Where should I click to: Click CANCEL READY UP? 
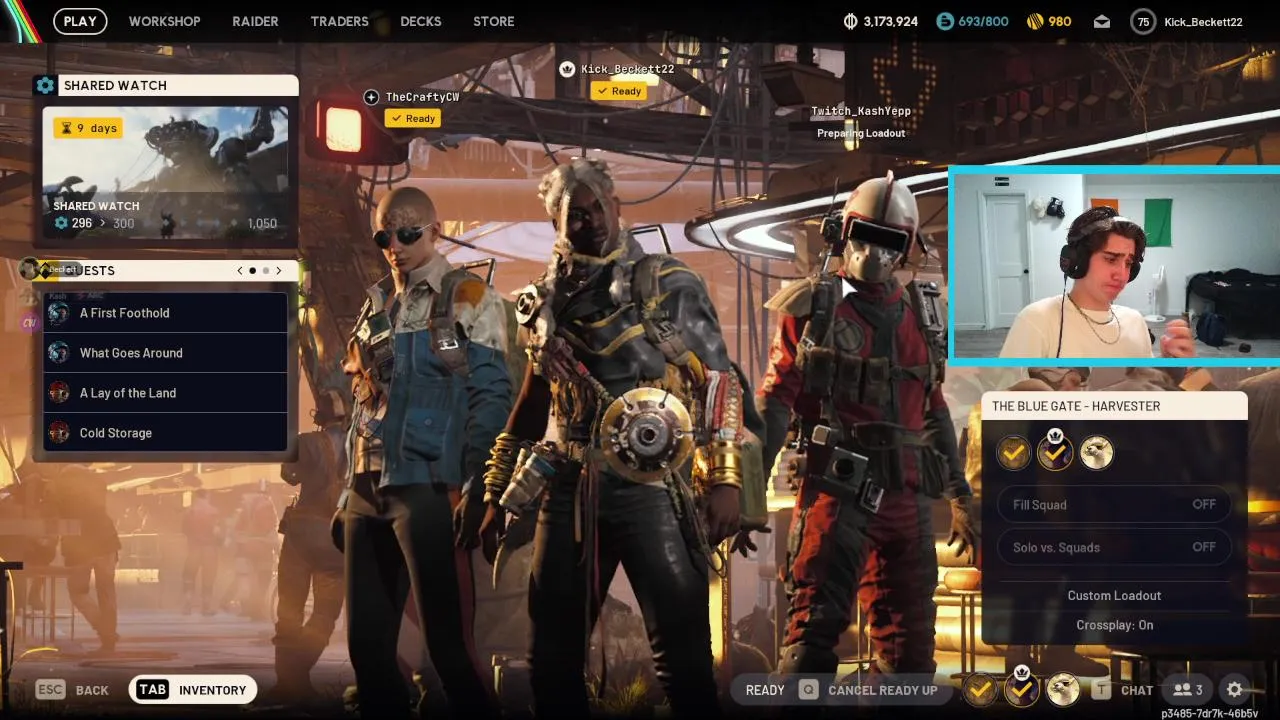point(883,690)
